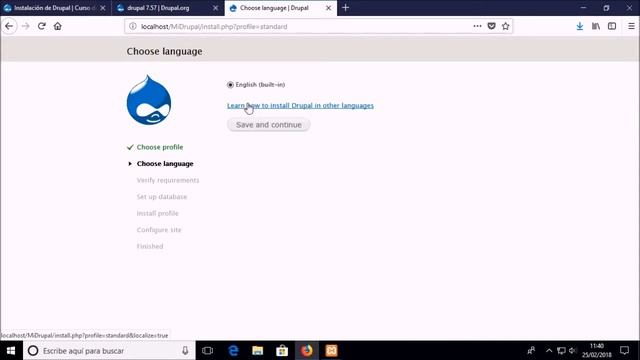
Task: Open the downloads panel
Action: 580,26
